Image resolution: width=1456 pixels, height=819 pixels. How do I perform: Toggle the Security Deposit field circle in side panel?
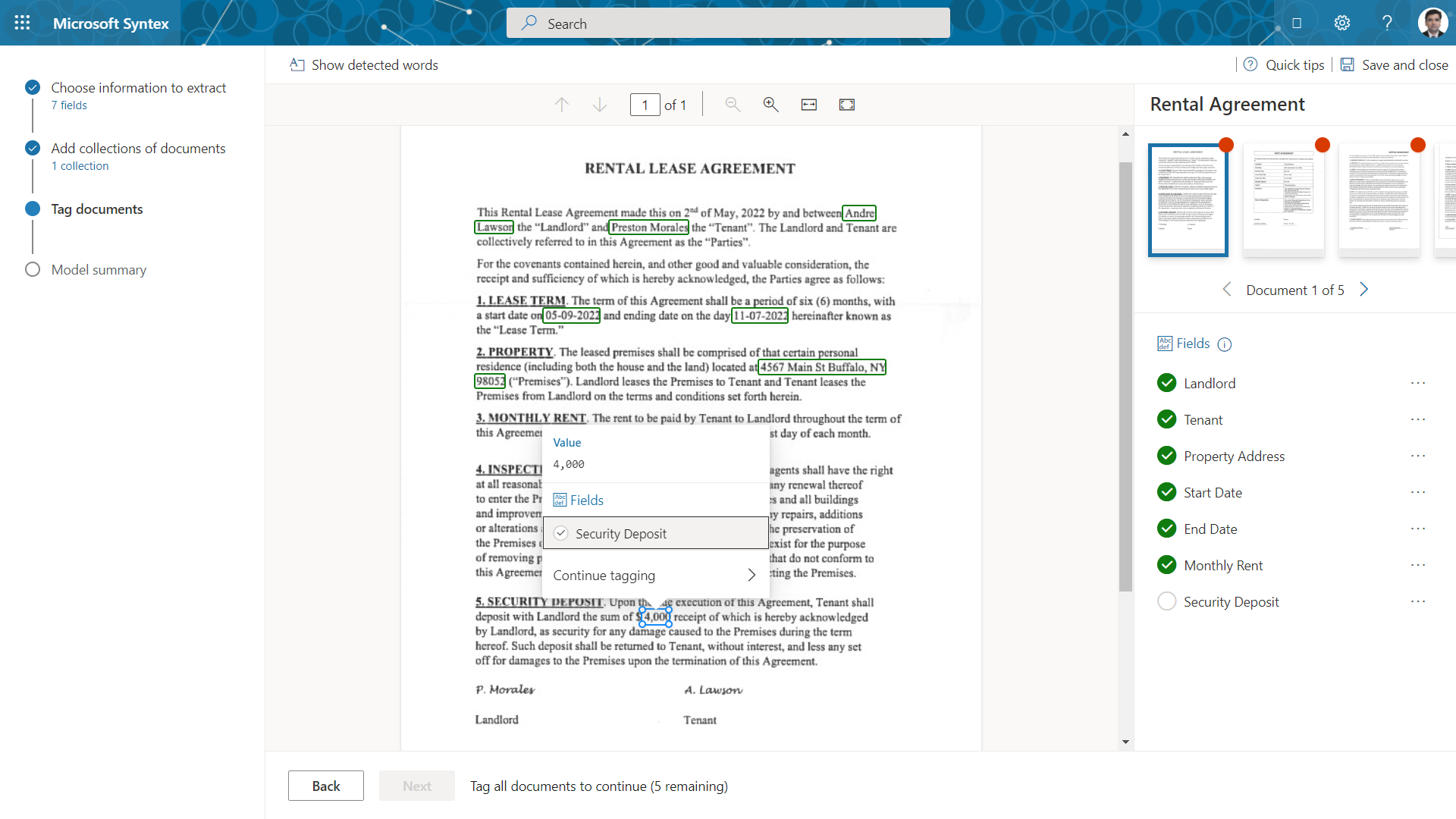click(x=1167, y=601)
